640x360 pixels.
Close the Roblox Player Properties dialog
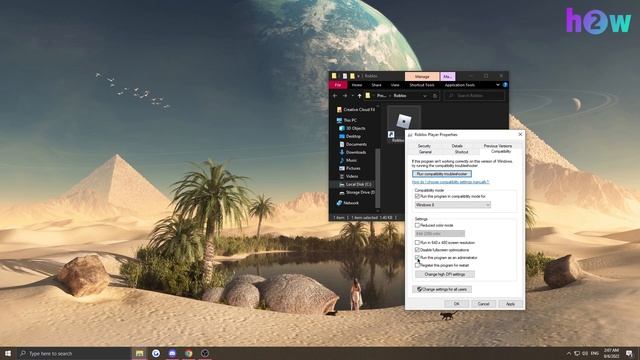click(x=520, y=134)
